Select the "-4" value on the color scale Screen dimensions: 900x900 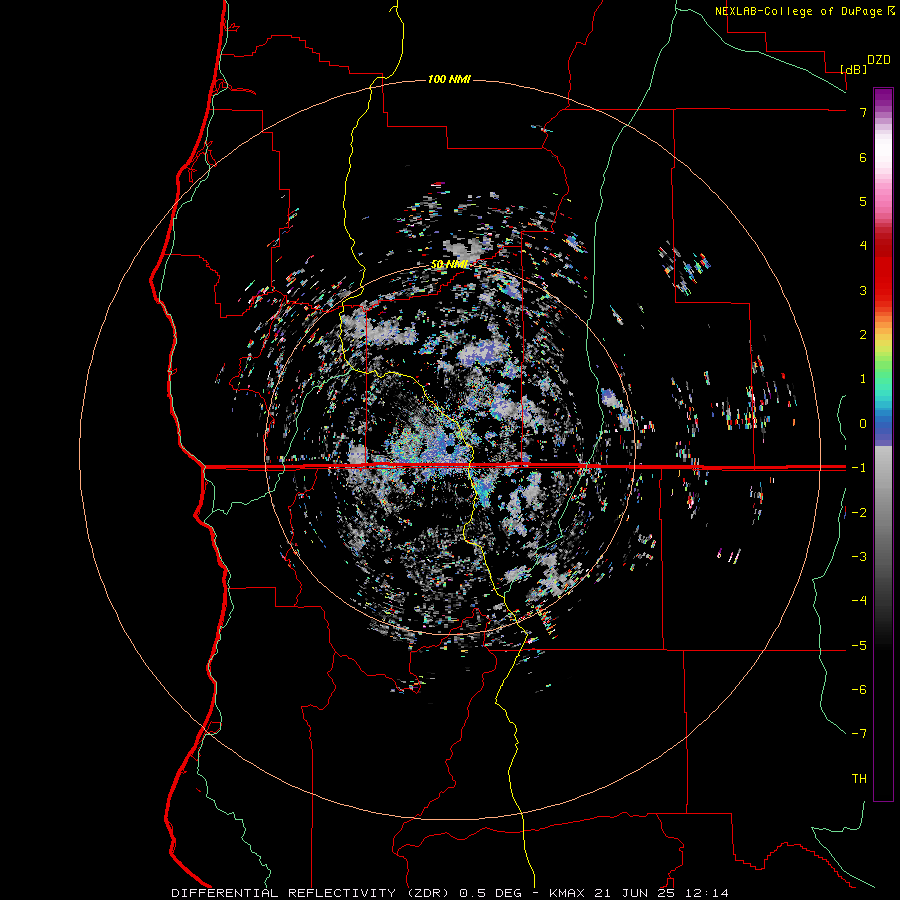pyautogui.click(x=859, y=601)
